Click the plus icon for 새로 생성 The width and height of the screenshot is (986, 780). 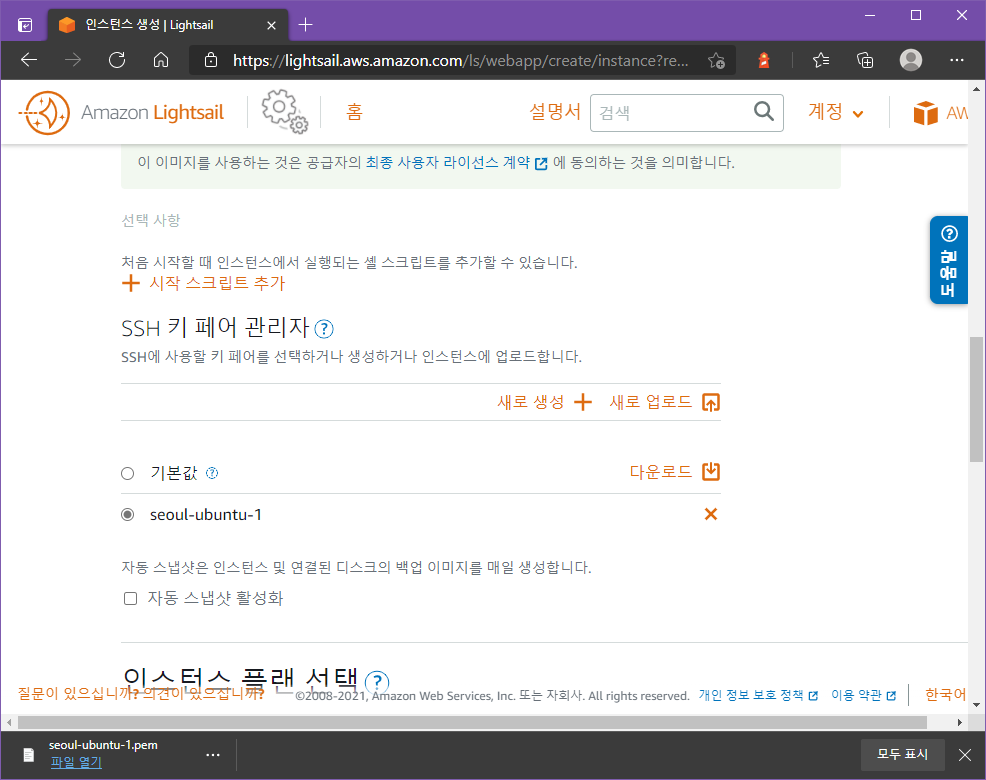[583, 402]
